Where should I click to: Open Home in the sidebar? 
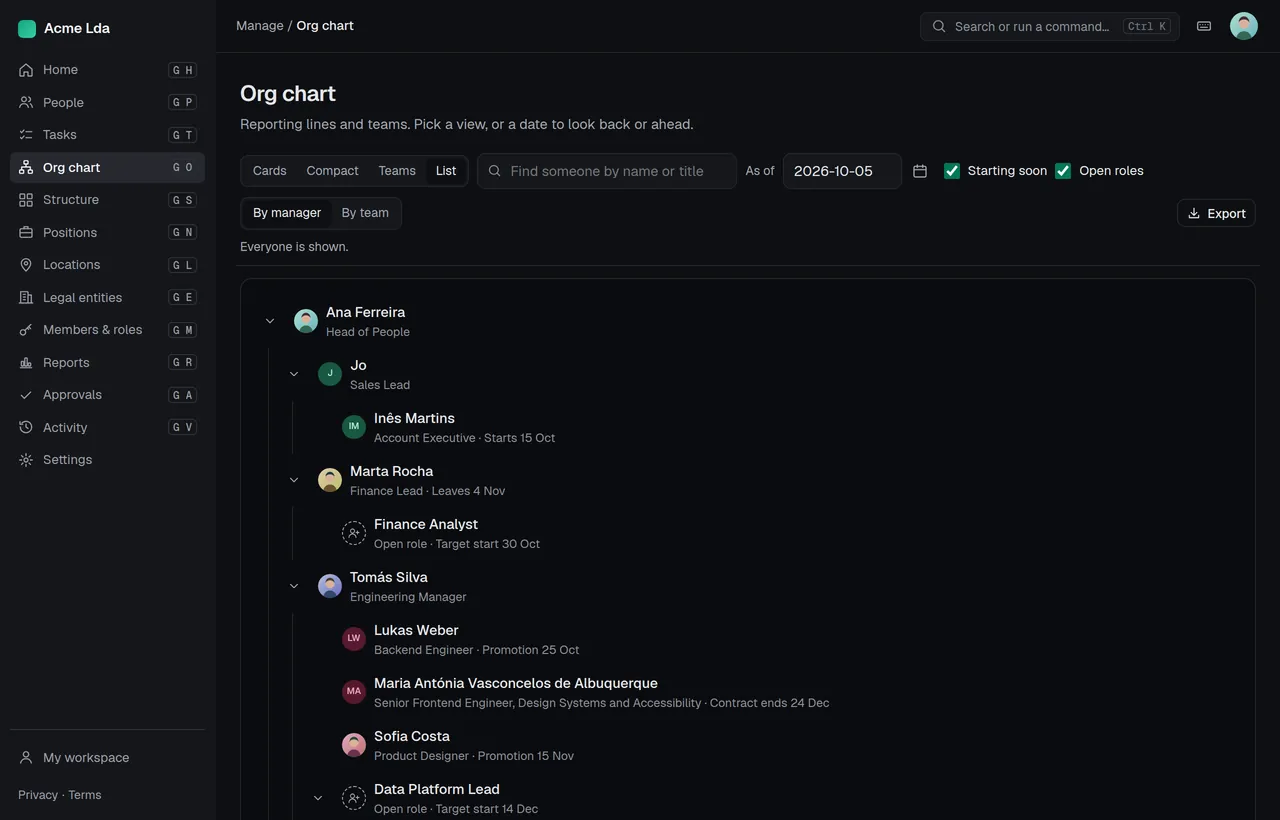[107, 70]
